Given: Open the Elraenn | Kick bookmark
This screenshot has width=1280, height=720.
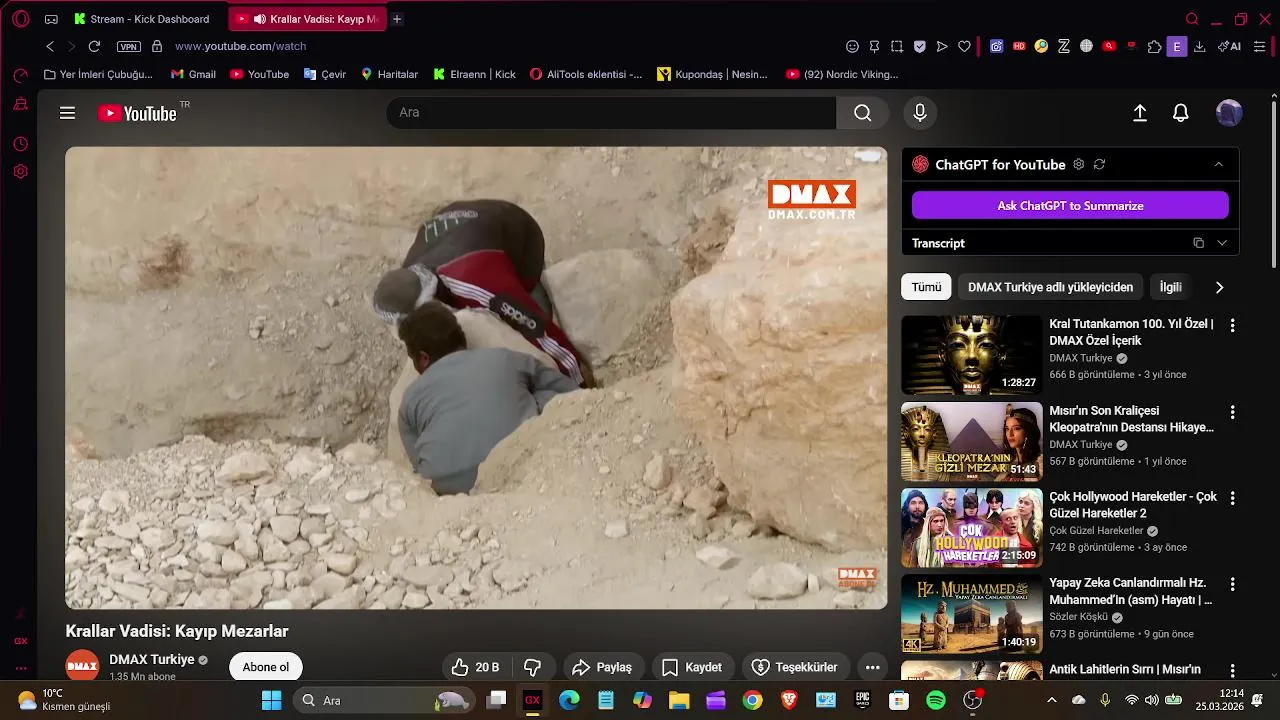Looking at the screenshot, I should pos(474,74).
